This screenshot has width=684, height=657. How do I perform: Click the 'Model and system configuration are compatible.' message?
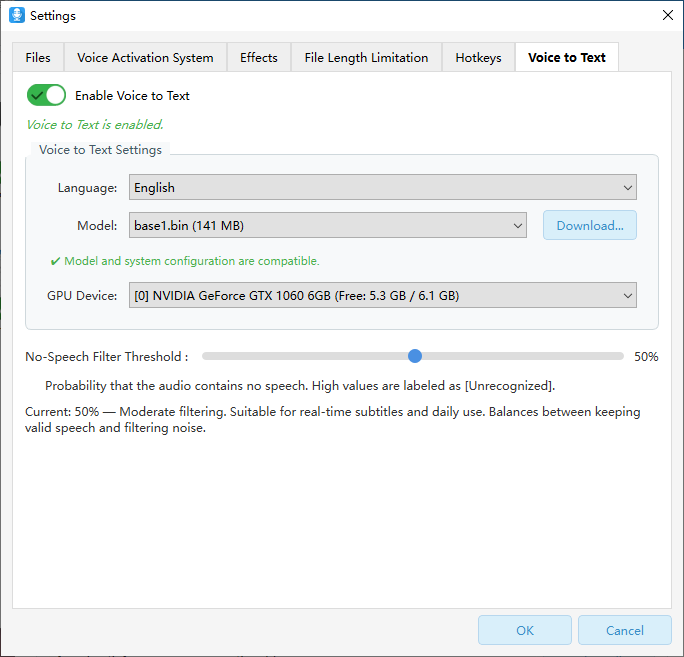[x=192, y=261]
